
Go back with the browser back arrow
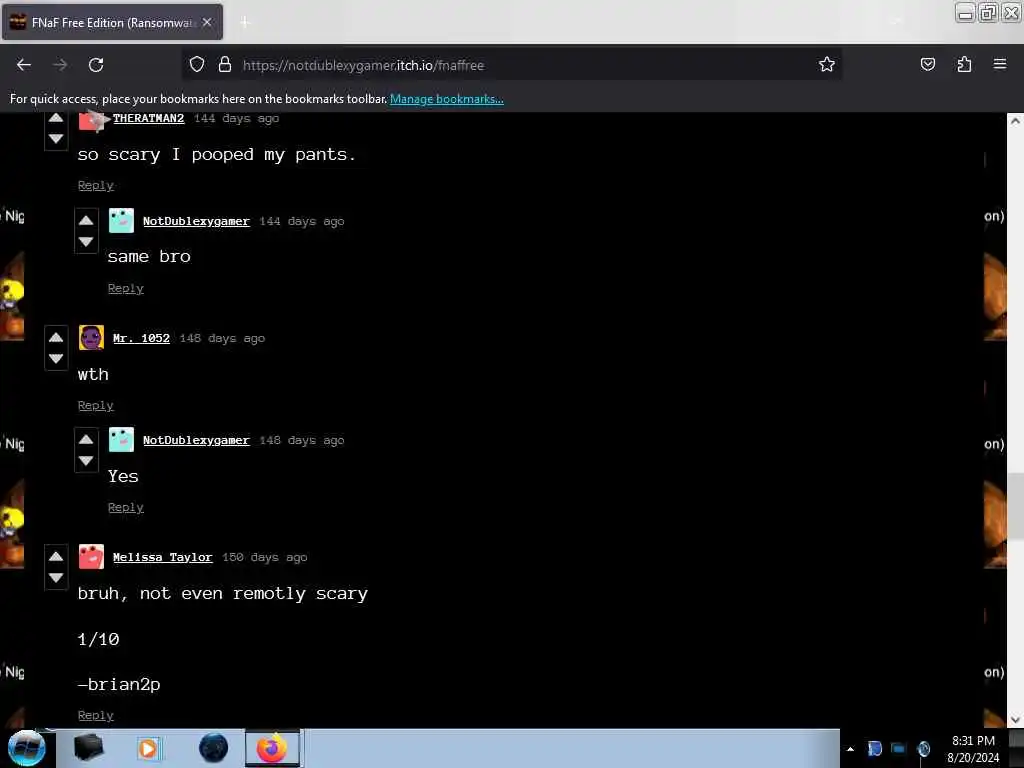[x=24, y=65]
